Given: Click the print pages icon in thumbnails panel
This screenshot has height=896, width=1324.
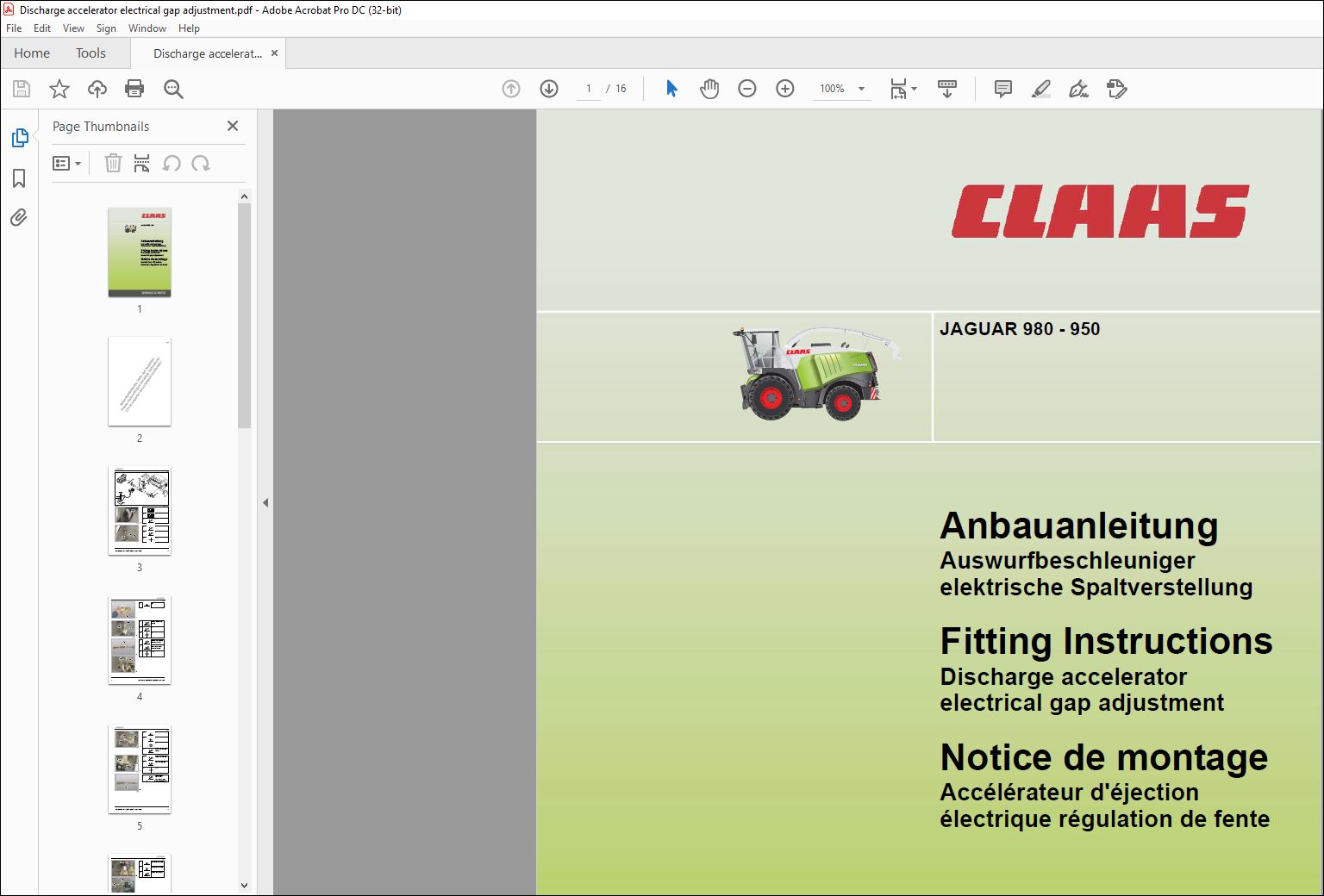Looking at the screenshot, I should [142, 164].
